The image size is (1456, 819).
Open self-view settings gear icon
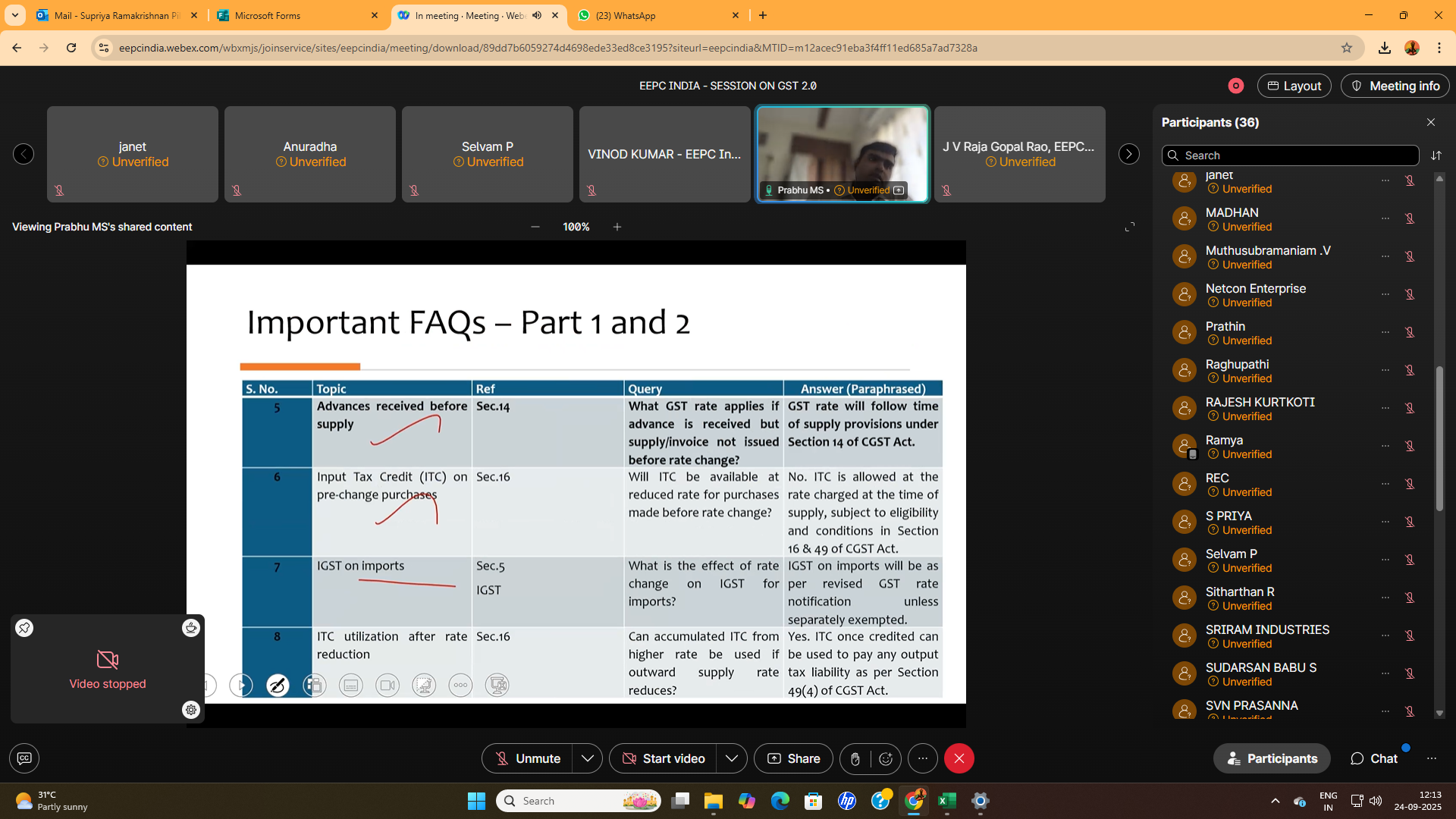click(191, 710)
